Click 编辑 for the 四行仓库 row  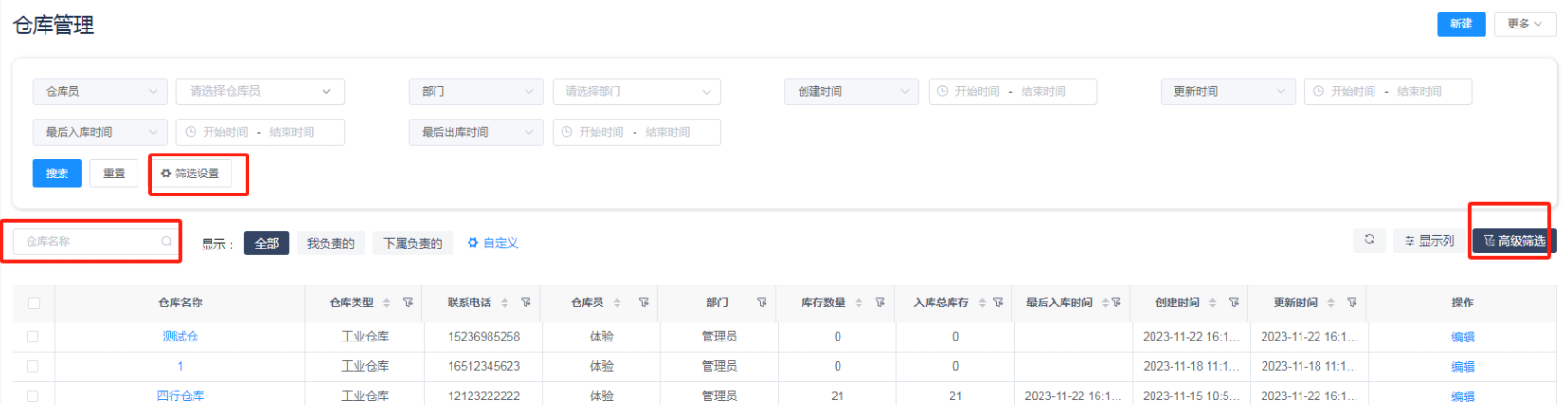(x=1463, y=396)
